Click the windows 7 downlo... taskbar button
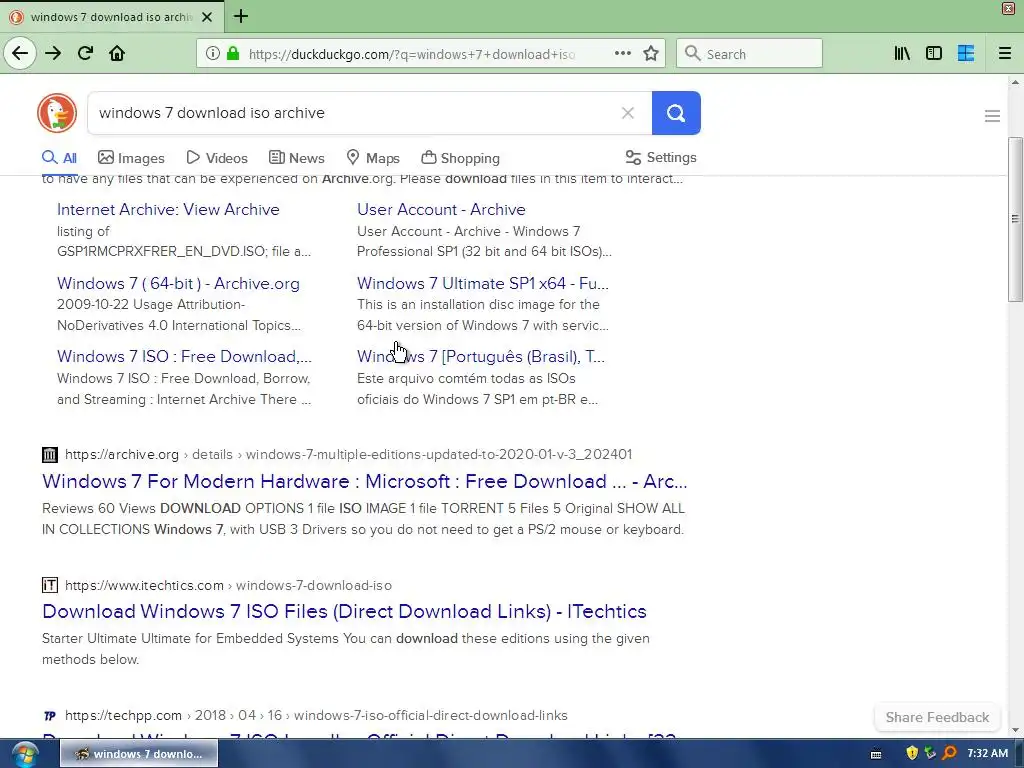 click(139, 754)
